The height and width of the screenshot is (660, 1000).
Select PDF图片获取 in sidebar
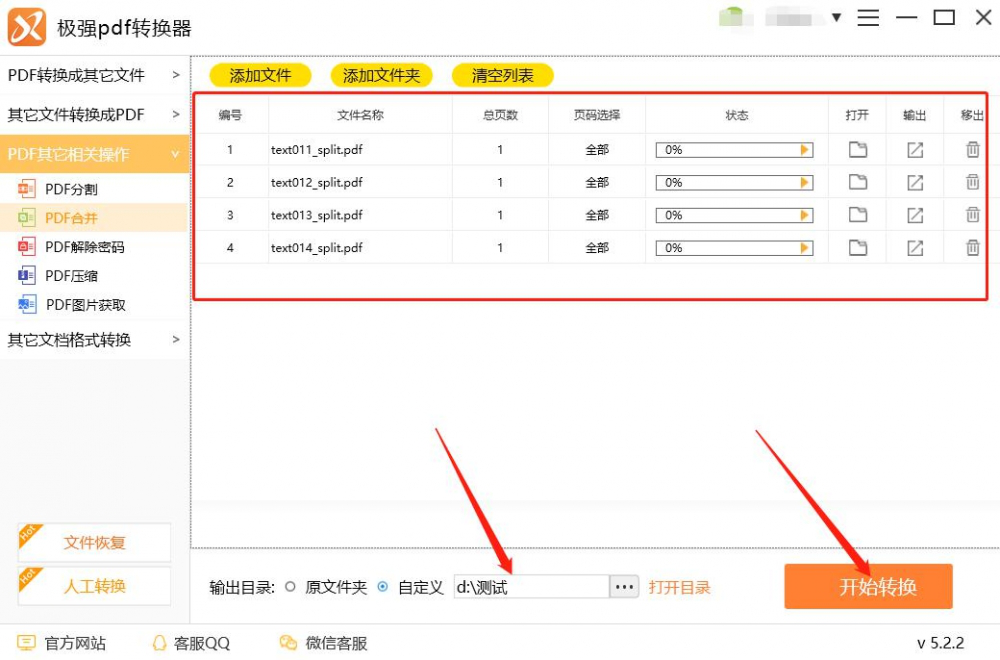(x=94, y=305)
